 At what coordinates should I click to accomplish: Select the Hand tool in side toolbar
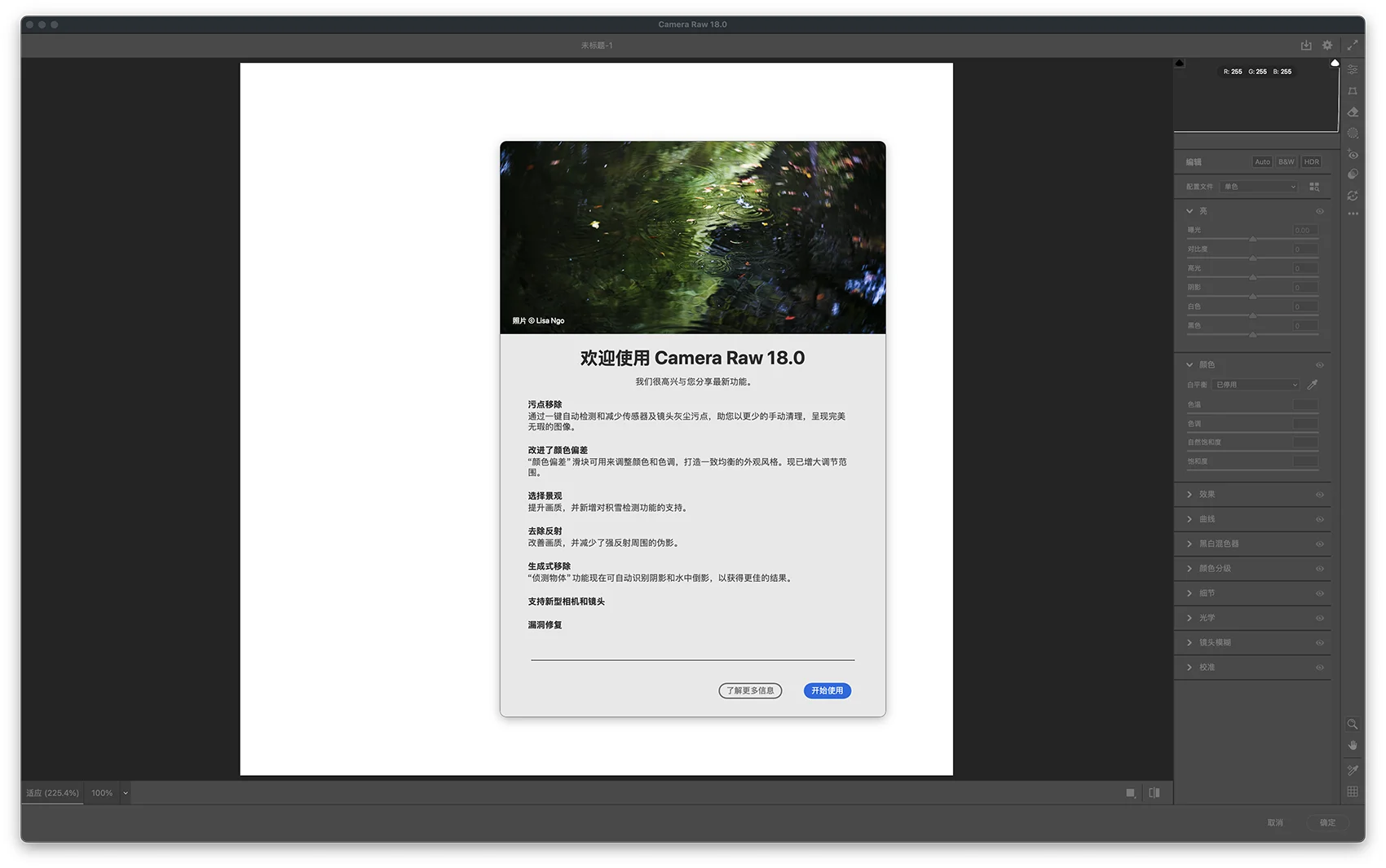pos(1353,746)
